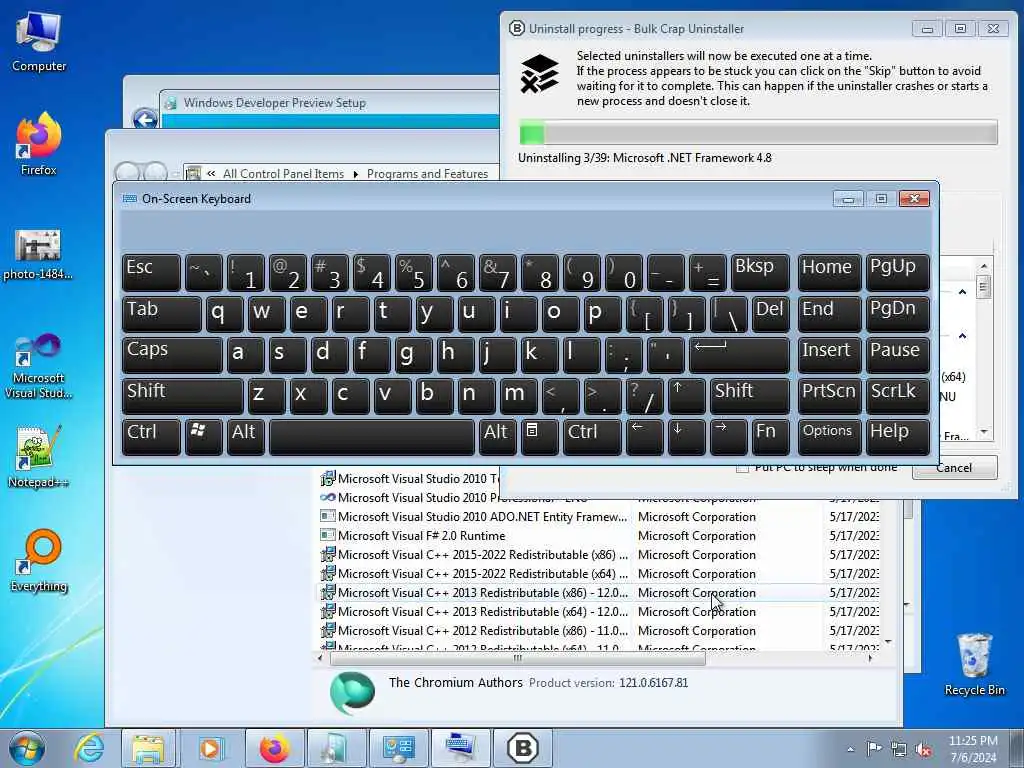Select Visual C++ 2013 Redistributable (x86) row
This screenshot has height=768, width=1024.
pos(598,592)
